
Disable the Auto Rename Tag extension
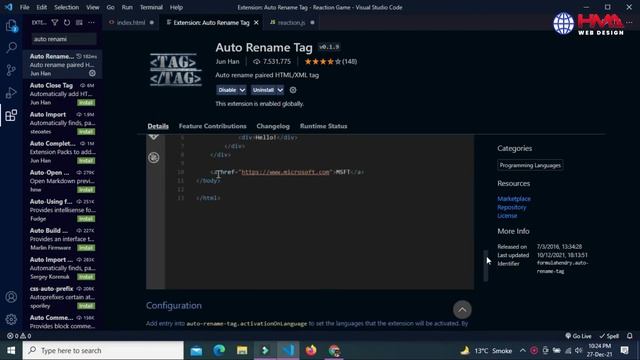point(227,90)
